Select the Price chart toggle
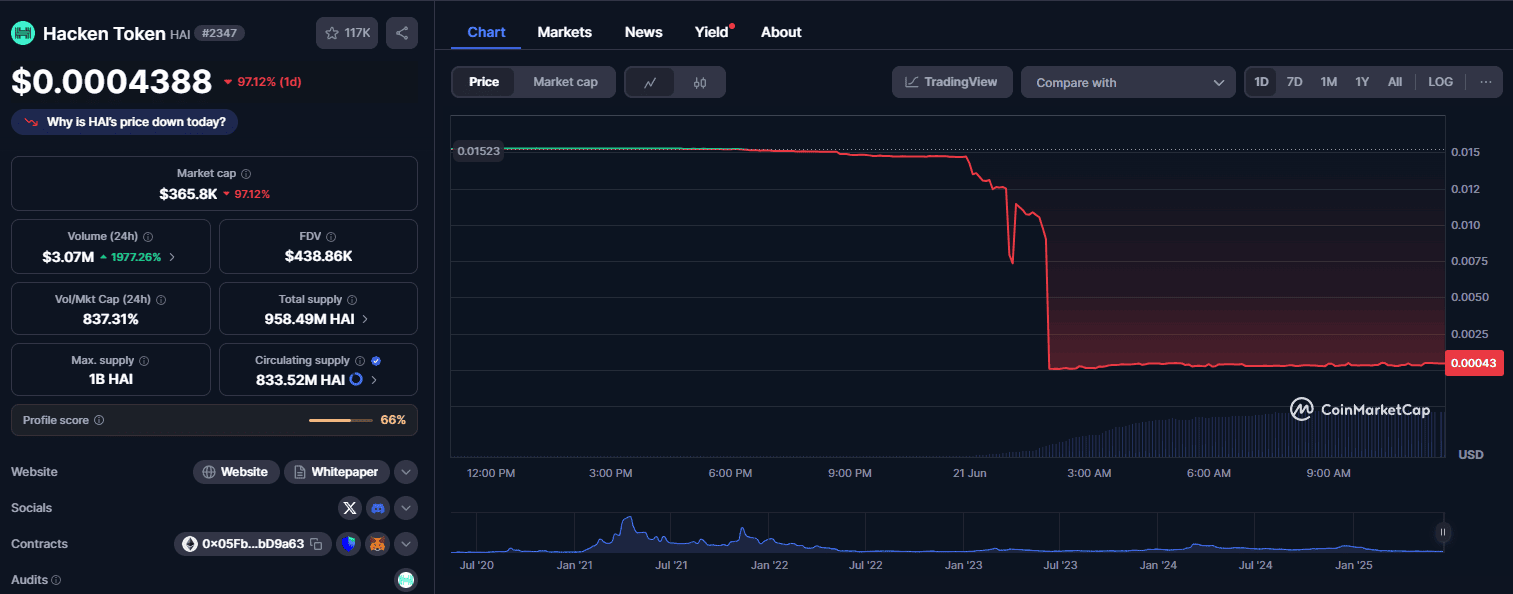 point(484,82)
